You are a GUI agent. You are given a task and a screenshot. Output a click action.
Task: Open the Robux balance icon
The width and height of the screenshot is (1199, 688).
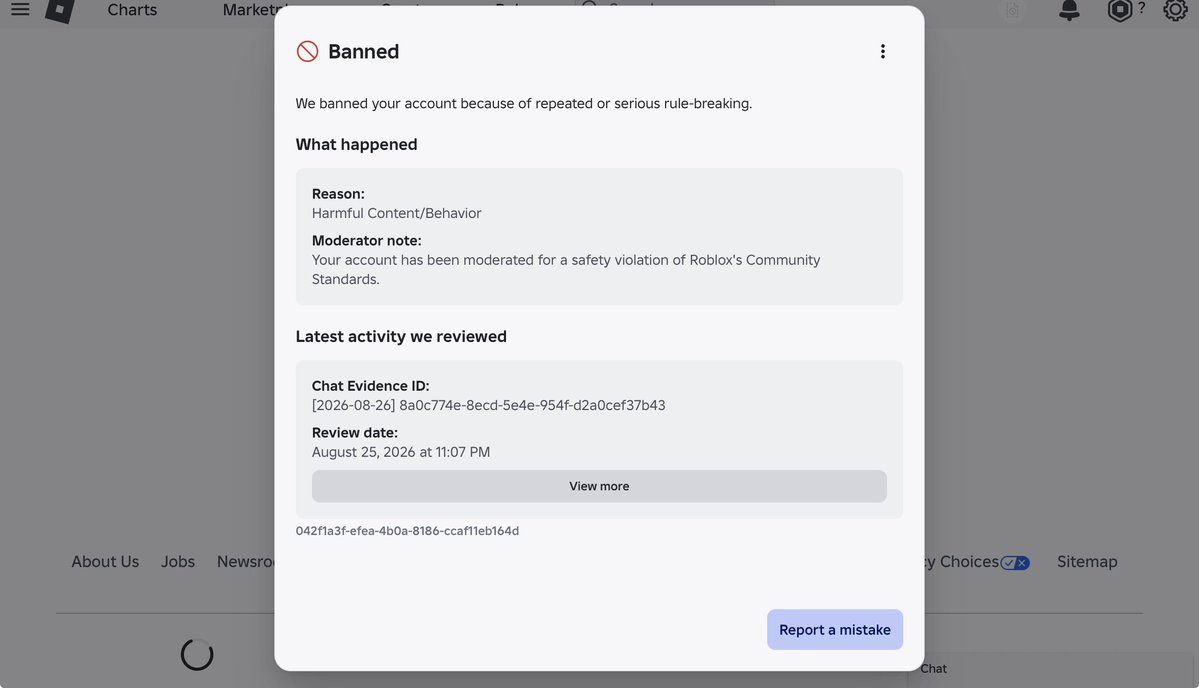pos(1119,10)
